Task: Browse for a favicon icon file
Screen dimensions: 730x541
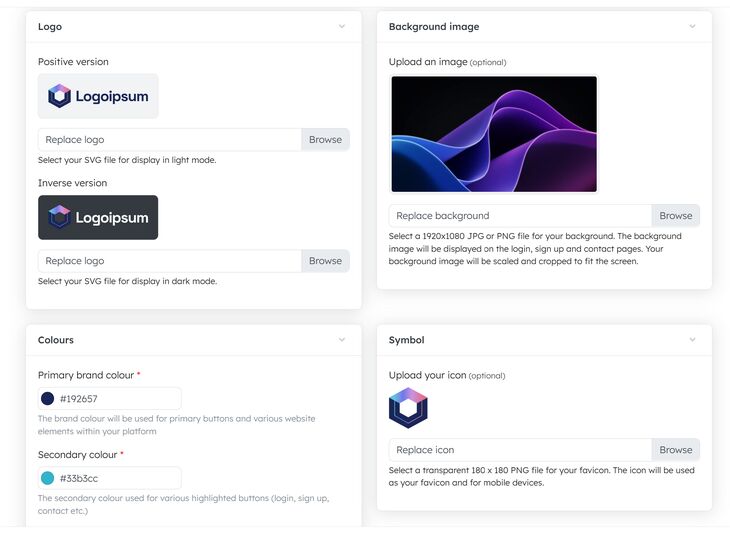Action: (x=675, y=450)
